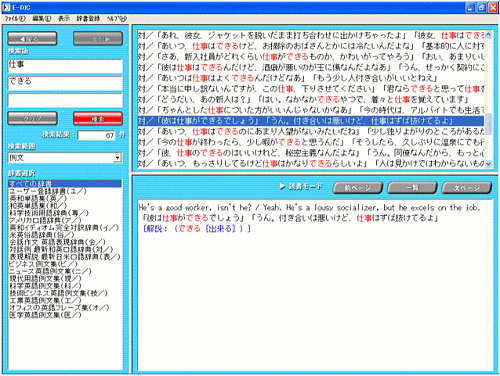
Task: Select すべての辞書 in dictionary list
Action: click(65, 184)
